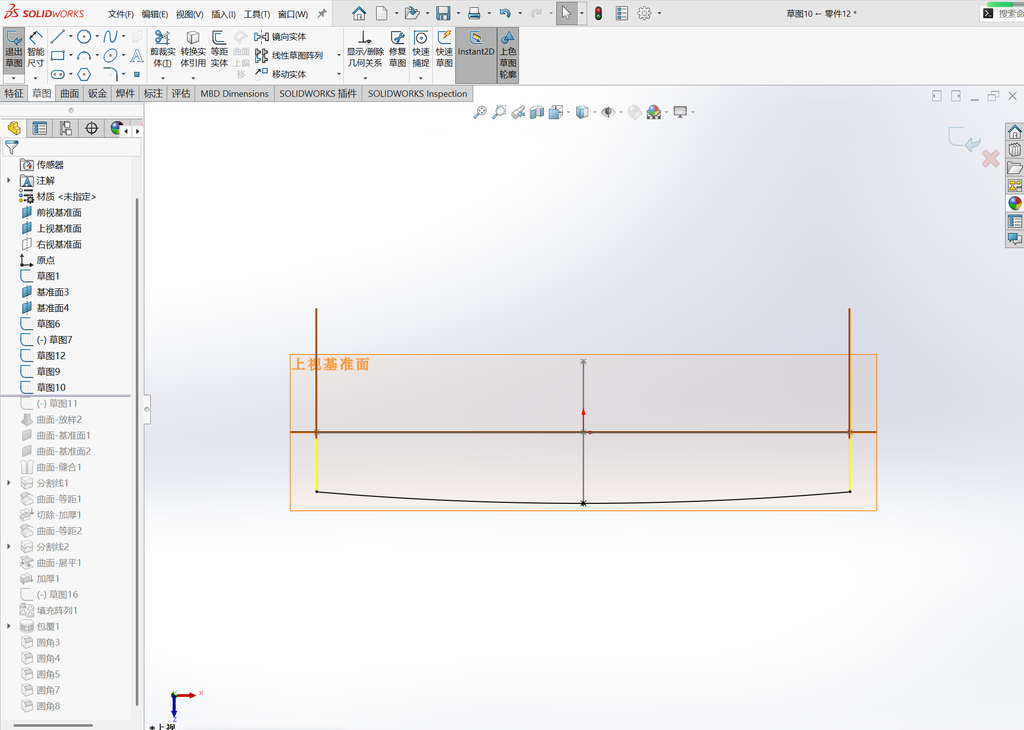Select the Arc sketch tool

84,56
